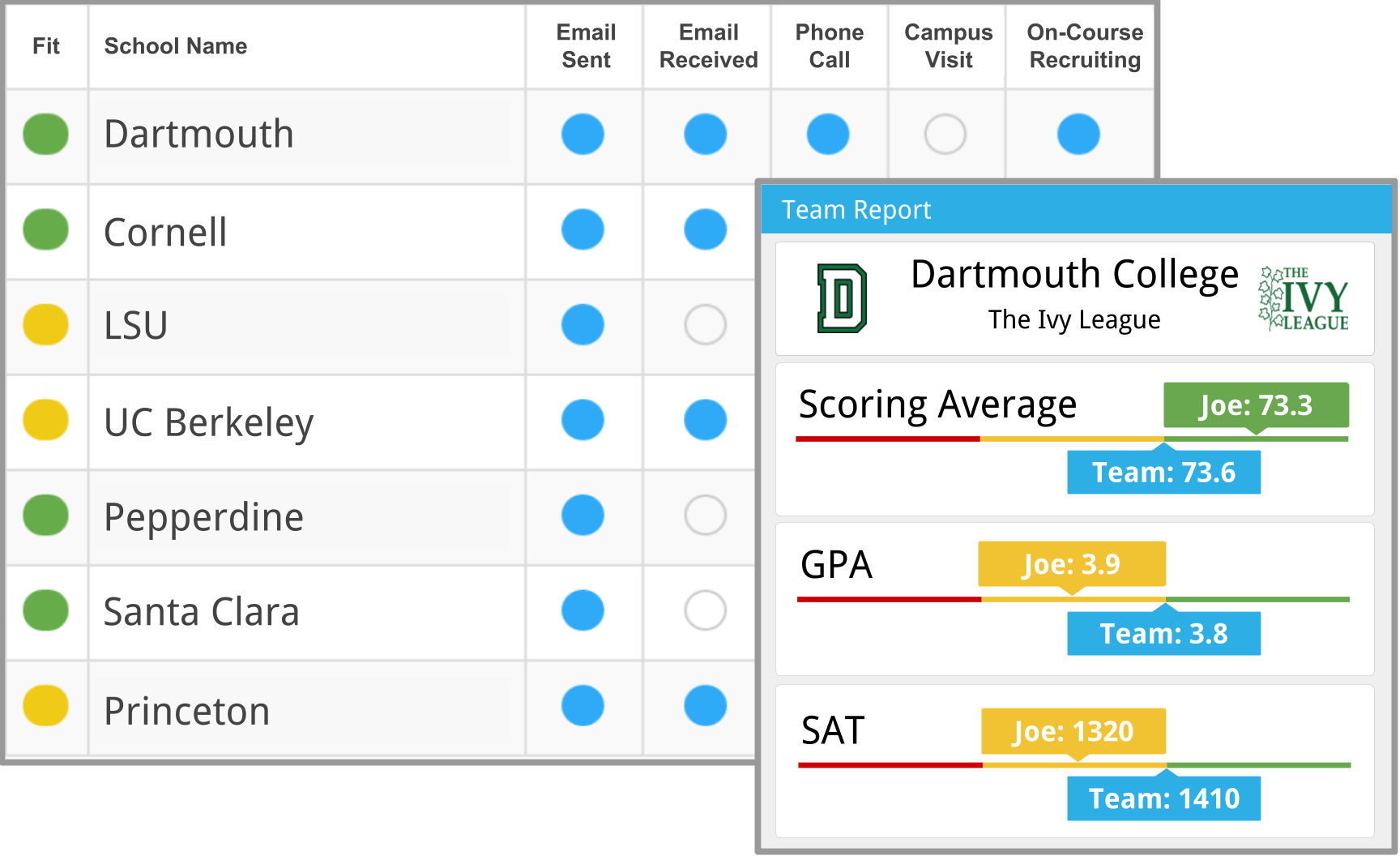Click the Ivy League leaf logo
This screenshot has height=856, width=1400.
pos(1303,297)
